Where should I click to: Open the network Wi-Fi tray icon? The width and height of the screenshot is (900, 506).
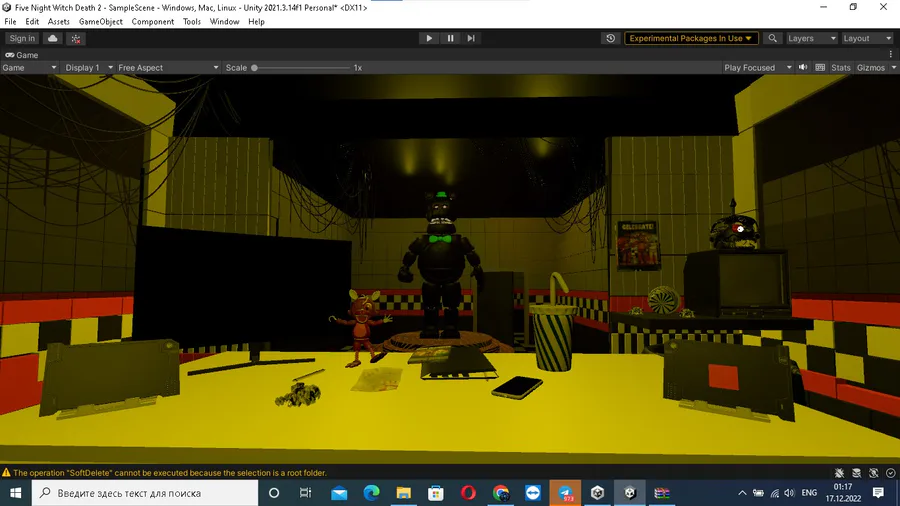tap(774, 493)
